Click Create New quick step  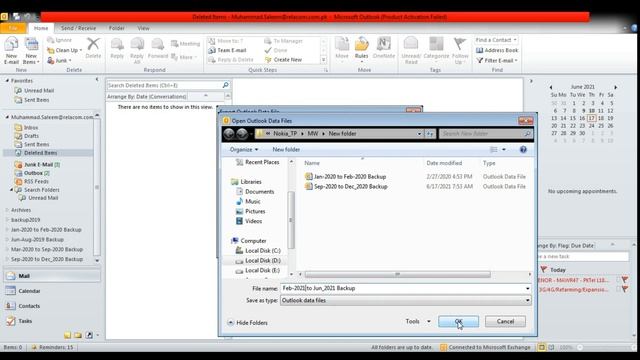284,60
